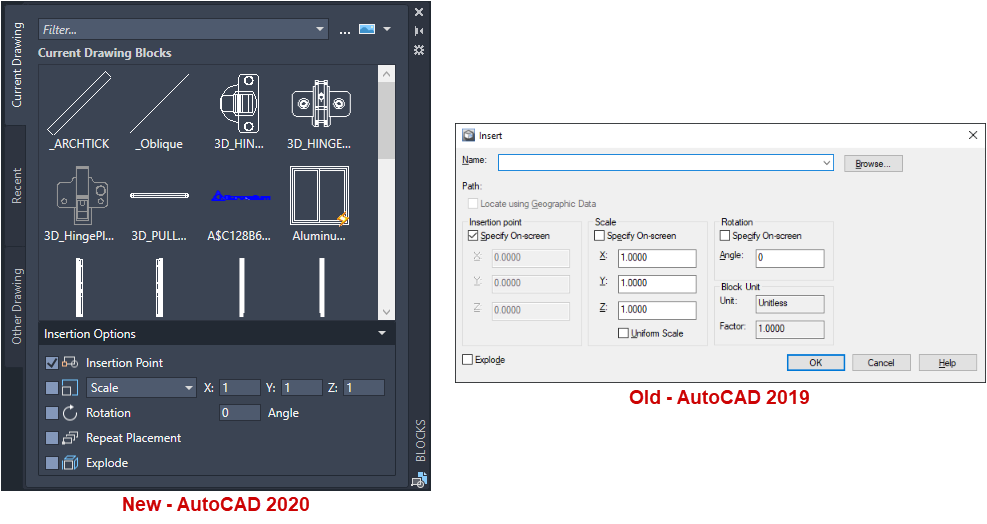Open the Name dropdown in Insert dialog

[826, 163]
